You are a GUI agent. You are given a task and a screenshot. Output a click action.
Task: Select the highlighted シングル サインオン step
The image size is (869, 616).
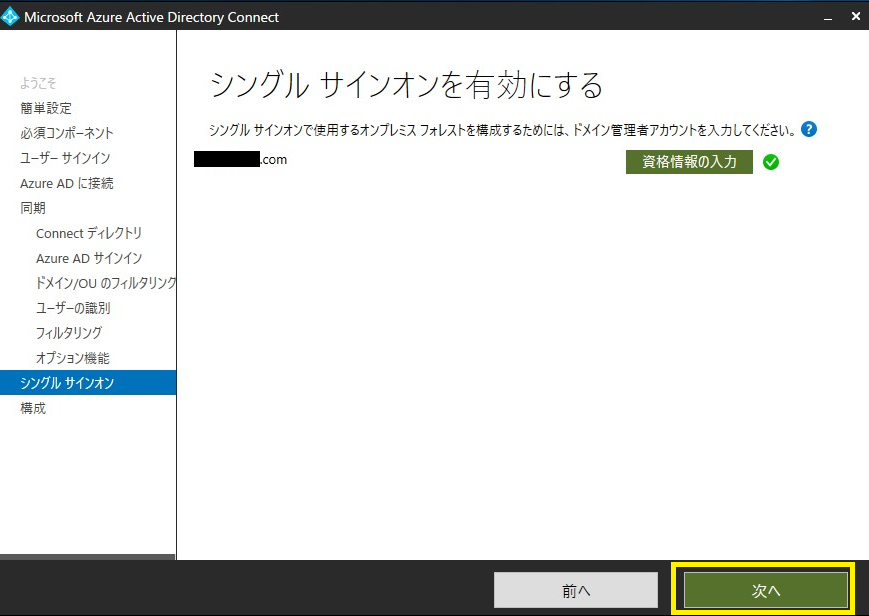pos(88,383)
